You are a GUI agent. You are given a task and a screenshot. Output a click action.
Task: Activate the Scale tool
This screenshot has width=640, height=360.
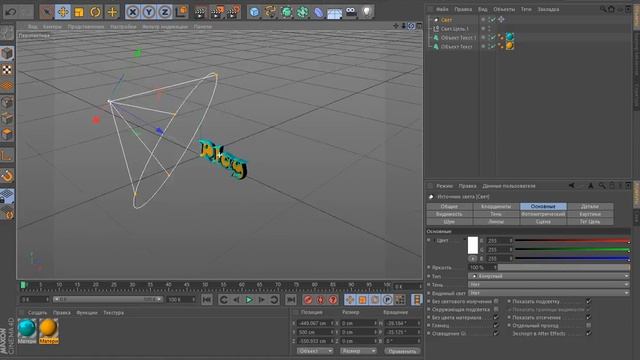tap(79, 12)
